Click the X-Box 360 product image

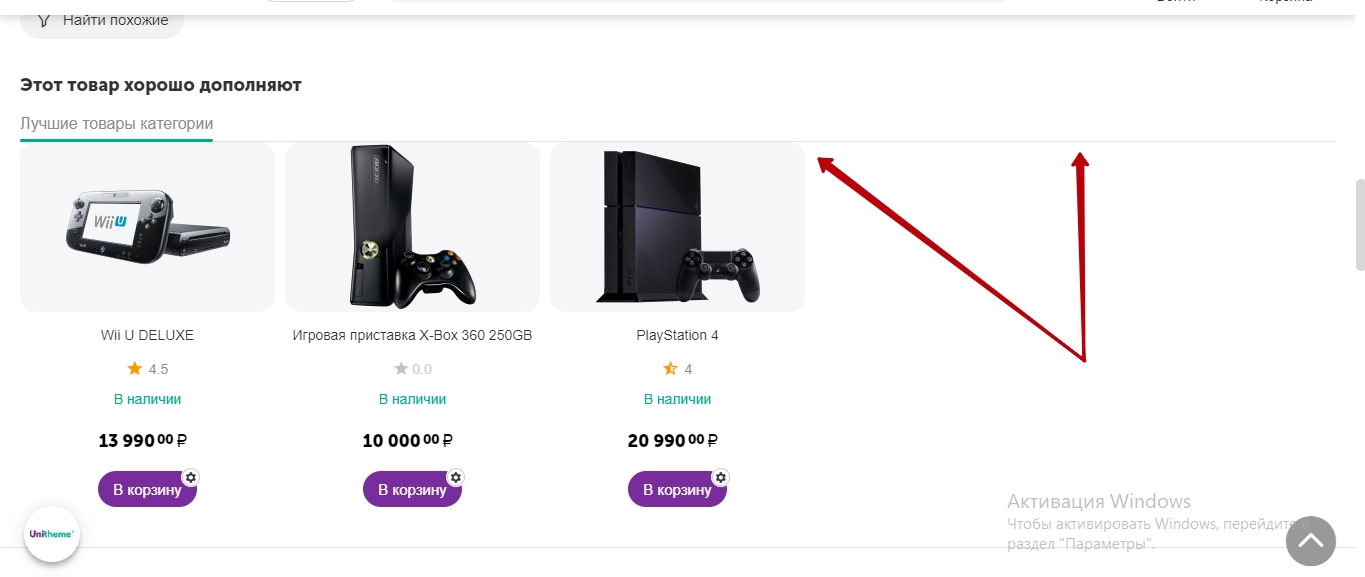pos(412,227)
